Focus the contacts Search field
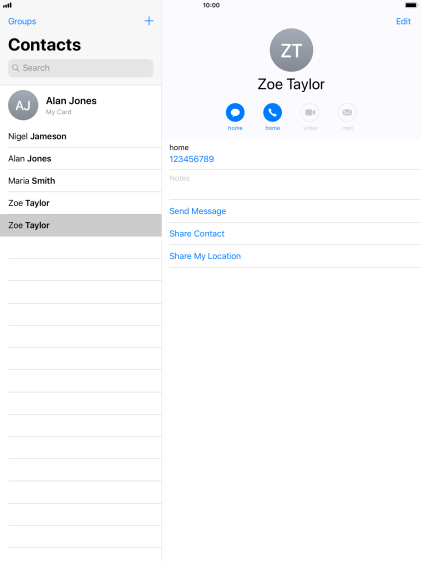Image resolution: width=421 pixels, height=562 pixels. tap(81, 68)
